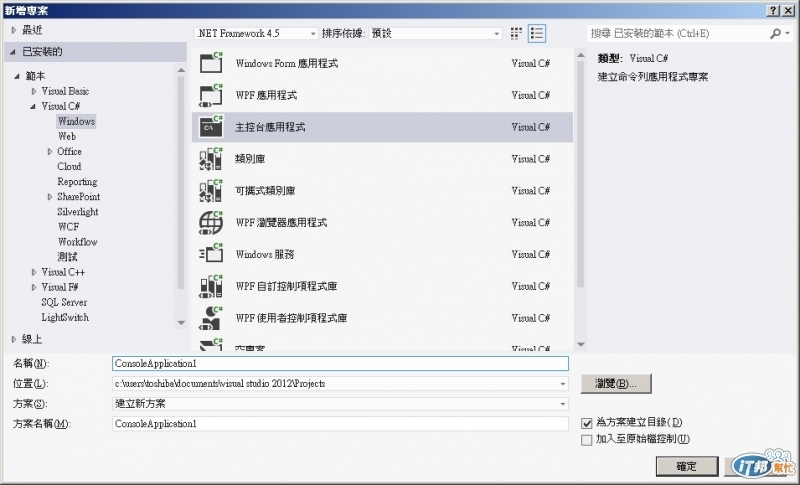800x485 pixels.
Task: Pick the WPF 自訂控制項程式庫 icon
Action: (211, 286)
